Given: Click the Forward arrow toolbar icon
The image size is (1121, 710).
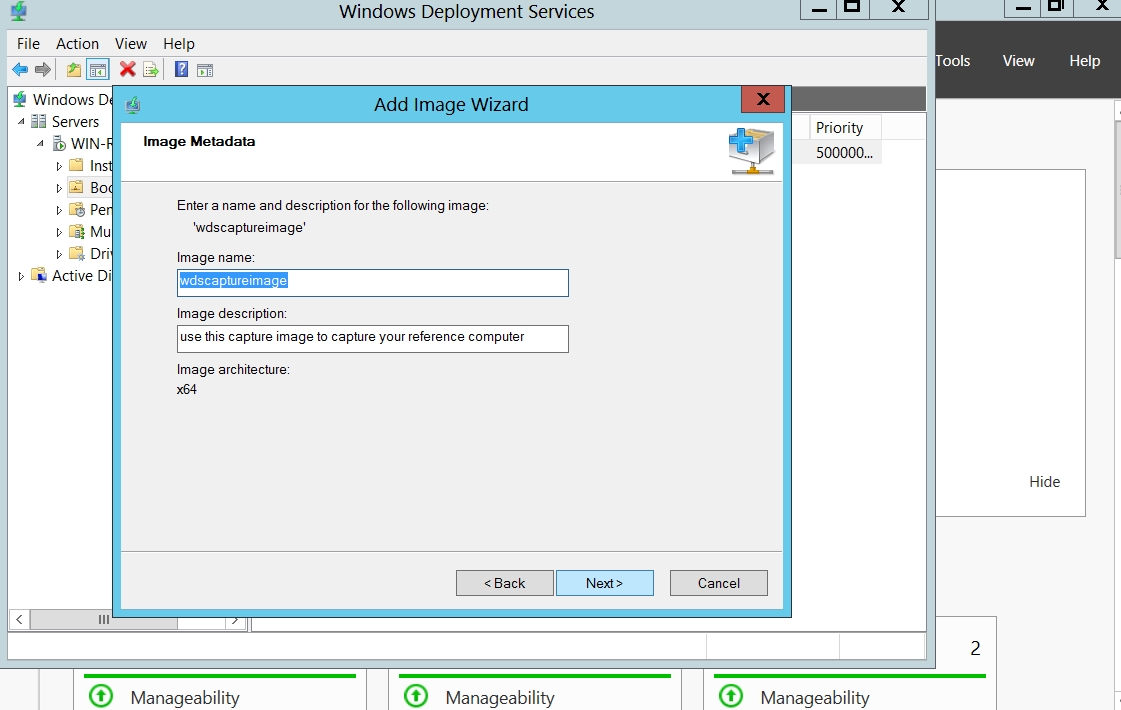Looking at the screenshot, I should pos(43,70).
